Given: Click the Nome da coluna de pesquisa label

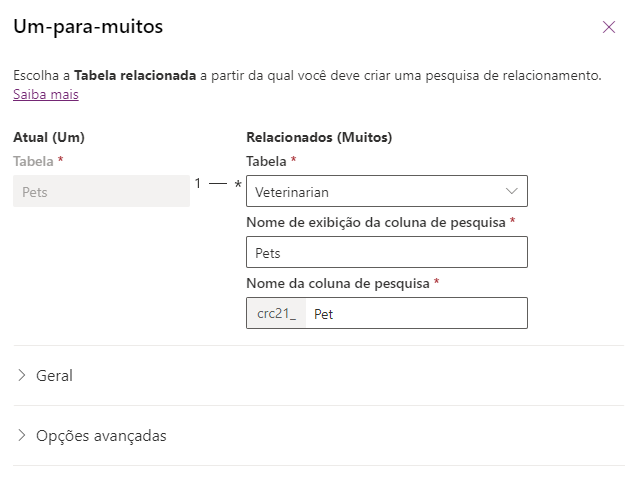Looking at the screenshot, I should tap(338, 283).
